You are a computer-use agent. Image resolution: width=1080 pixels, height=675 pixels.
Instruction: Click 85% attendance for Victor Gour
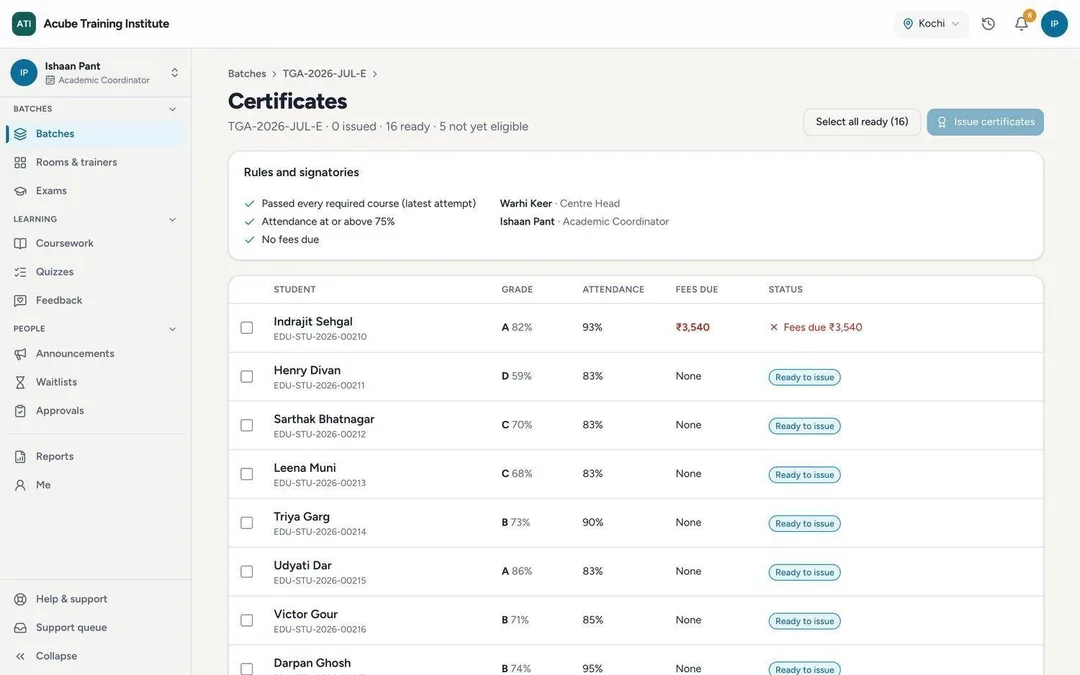tap(592, 620)
